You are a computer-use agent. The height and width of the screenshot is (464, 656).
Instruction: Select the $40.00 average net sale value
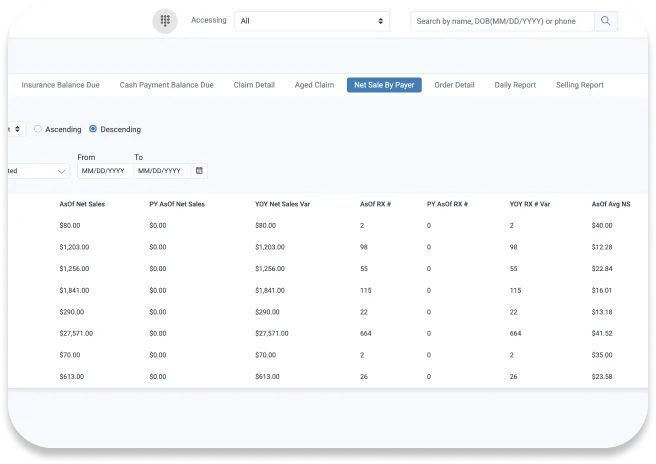[602, 226]
